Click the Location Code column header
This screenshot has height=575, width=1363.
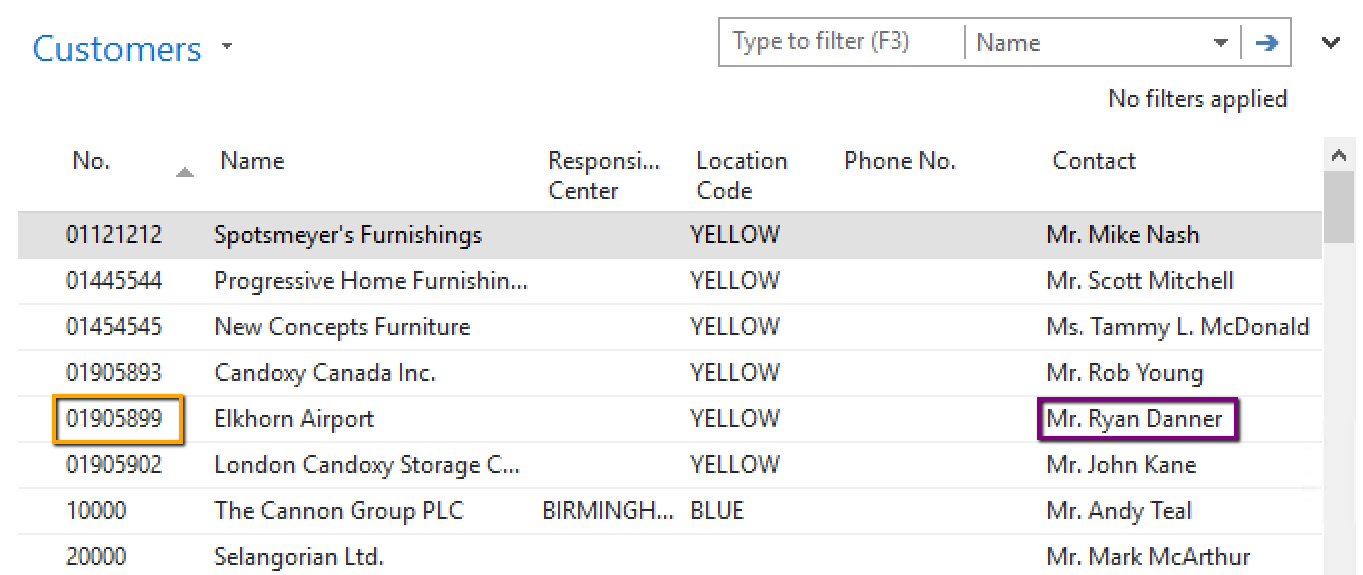click(x=741, y=175)
